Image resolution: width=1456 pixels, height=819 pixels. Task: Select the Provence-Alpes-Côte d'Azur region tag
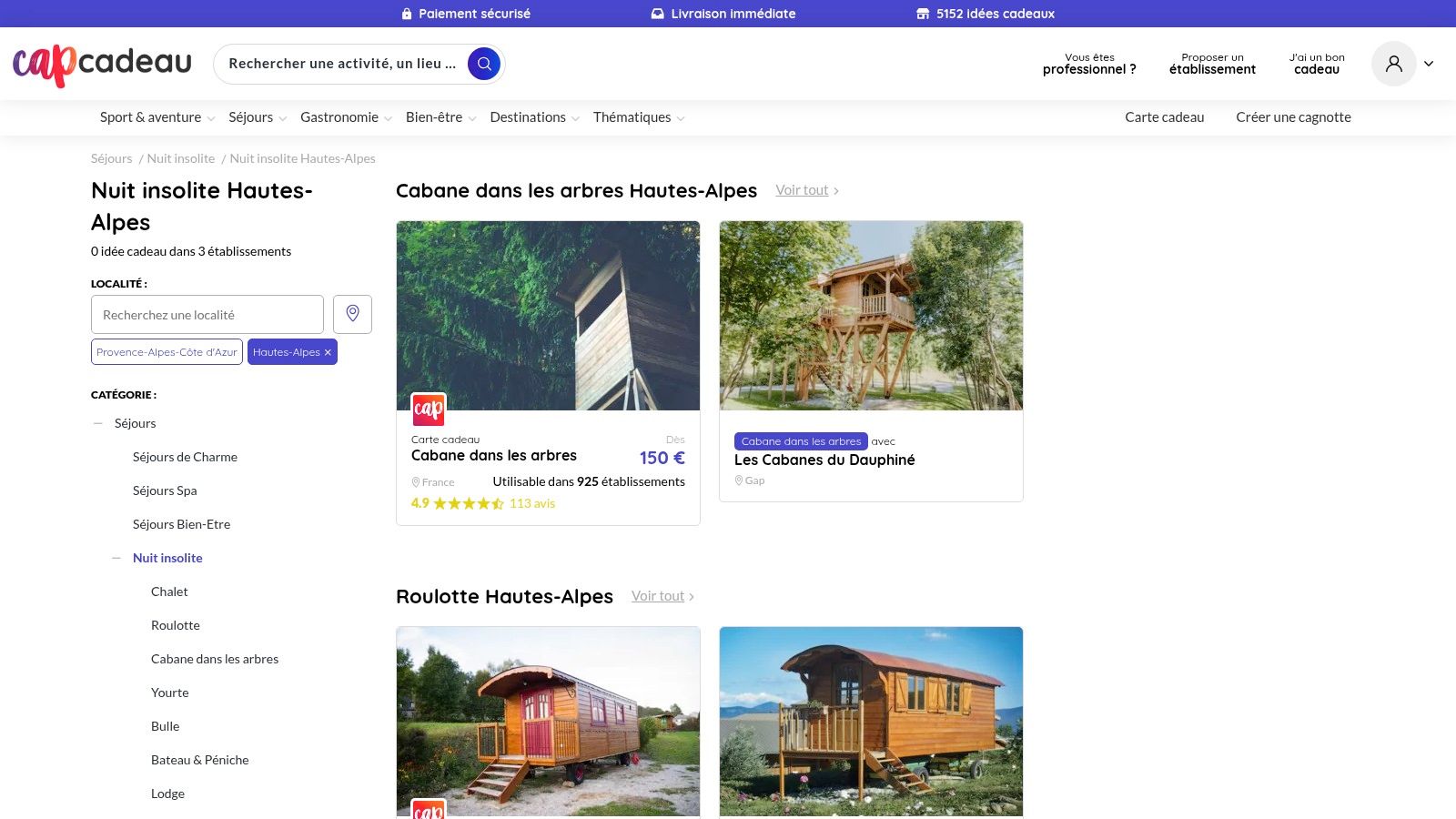pyautogui.click(x=167, y=352)
